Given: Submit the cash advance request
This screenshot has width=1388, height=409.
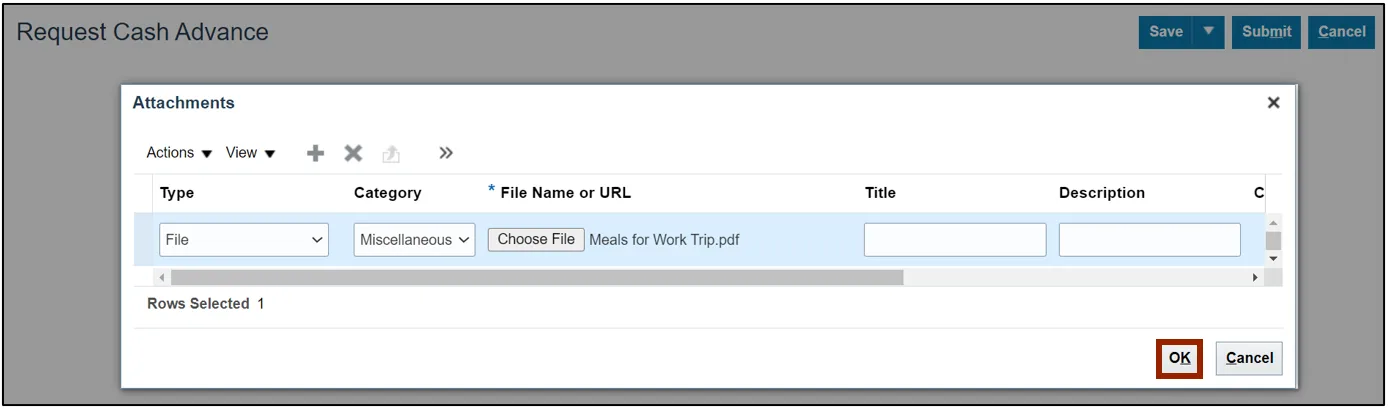Looking at the screenshot, I should (x=1266, y=32).
